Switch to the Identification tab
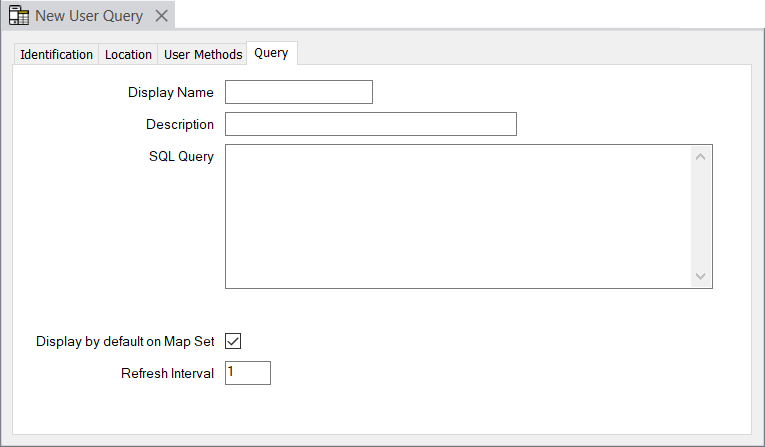Screen dimensions: 765x447 [56, 54]
